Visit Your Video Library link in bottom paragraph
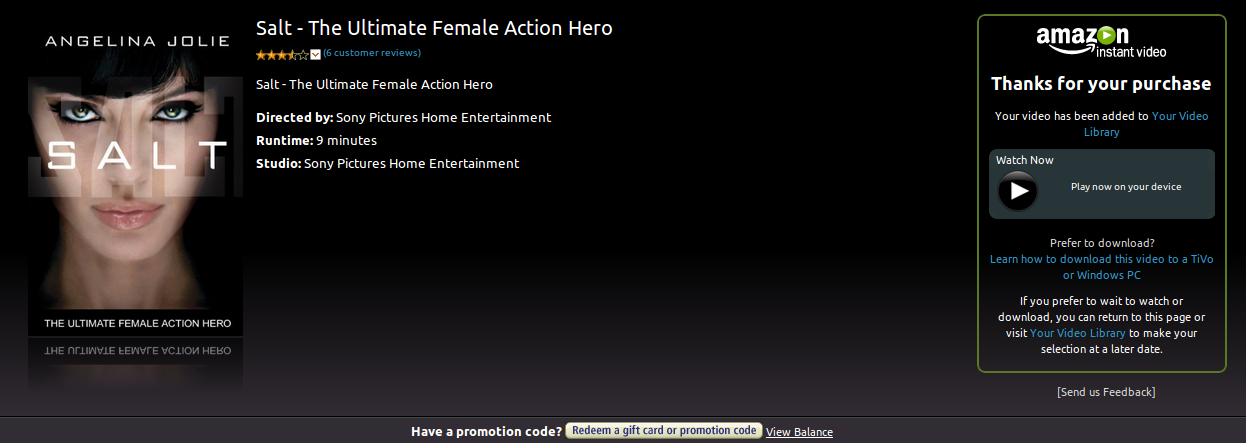Viewport: 1246px width, 443px height. (1078, 333)
